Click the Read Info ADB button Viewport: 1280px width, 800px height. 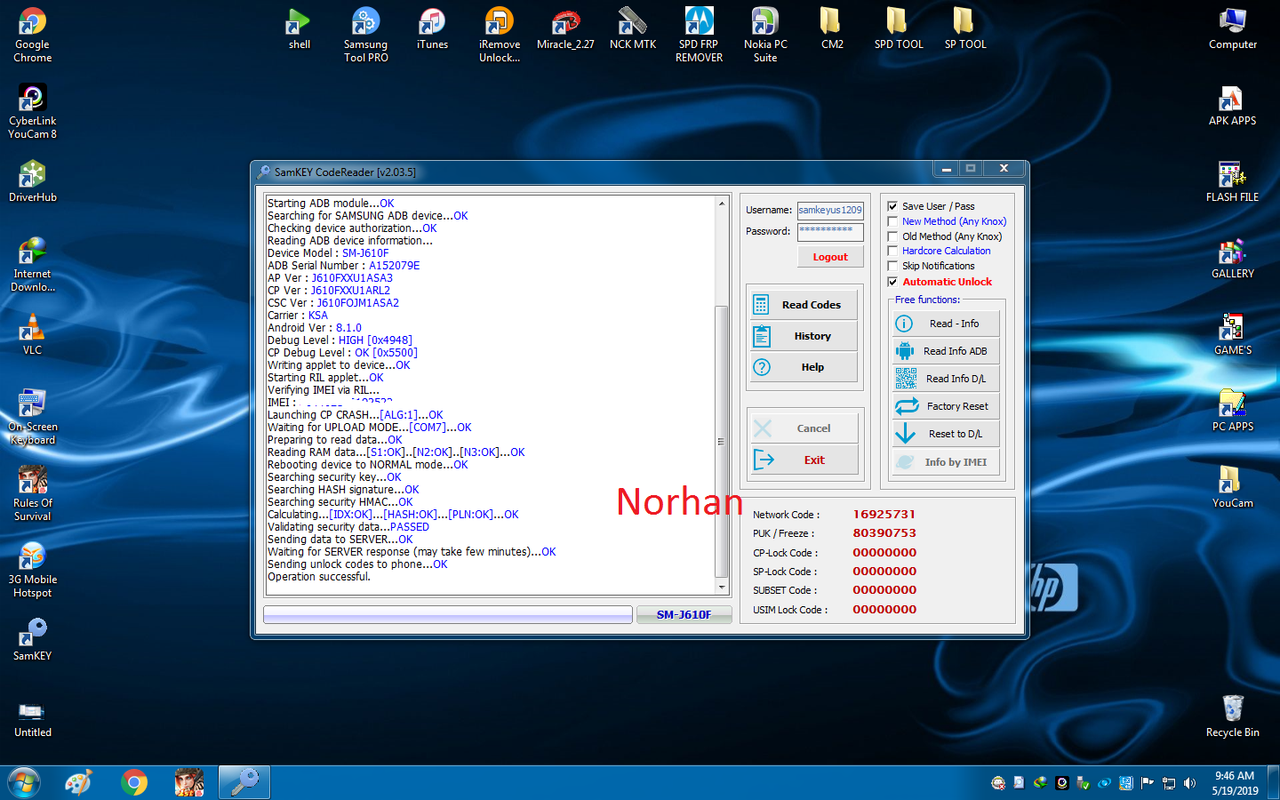(x=945, y=351)
